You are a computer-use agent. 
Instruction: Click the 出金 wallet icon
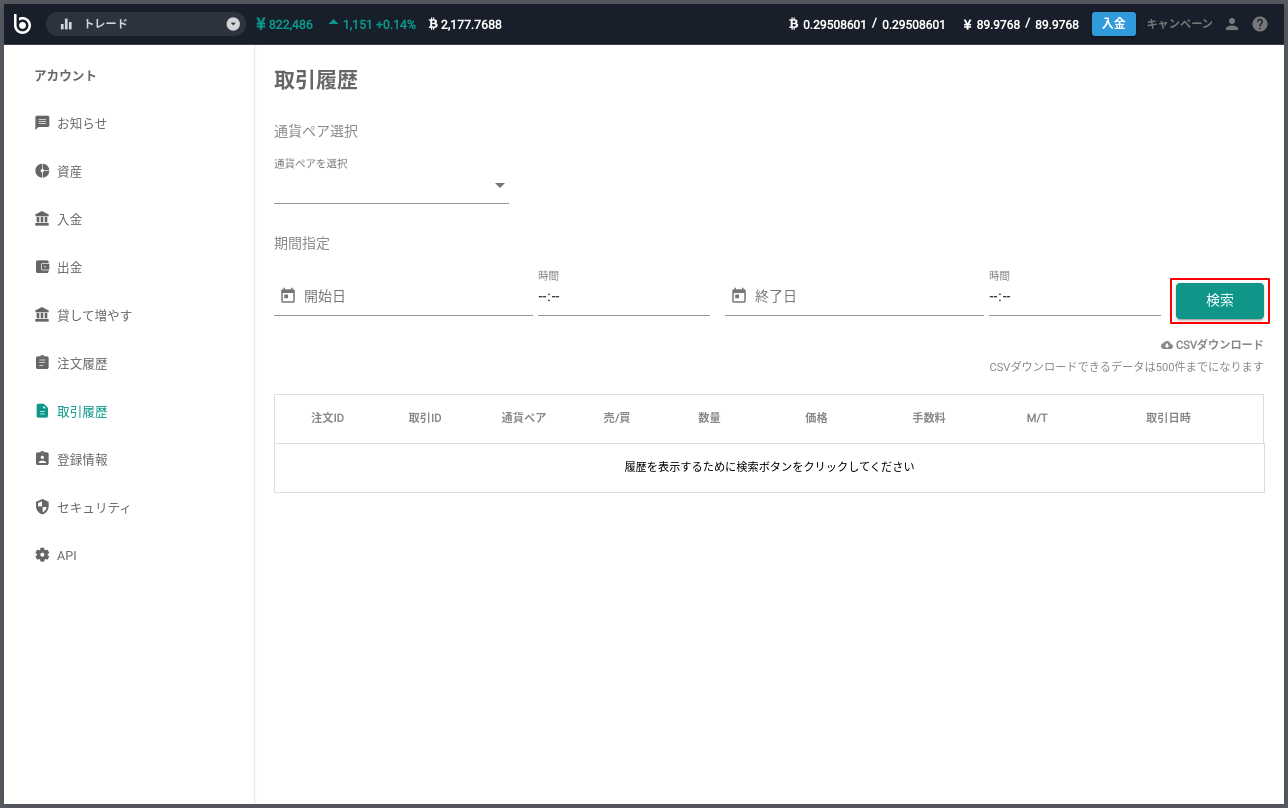coord(42,267)
